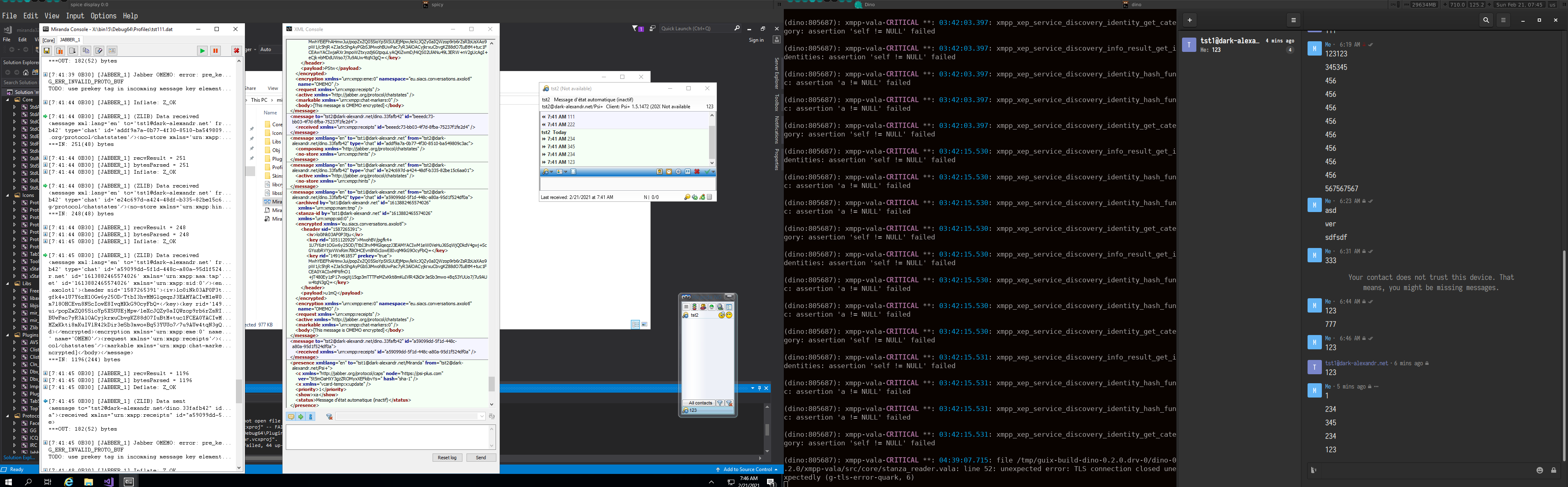Start logging with the green play button

202,51
